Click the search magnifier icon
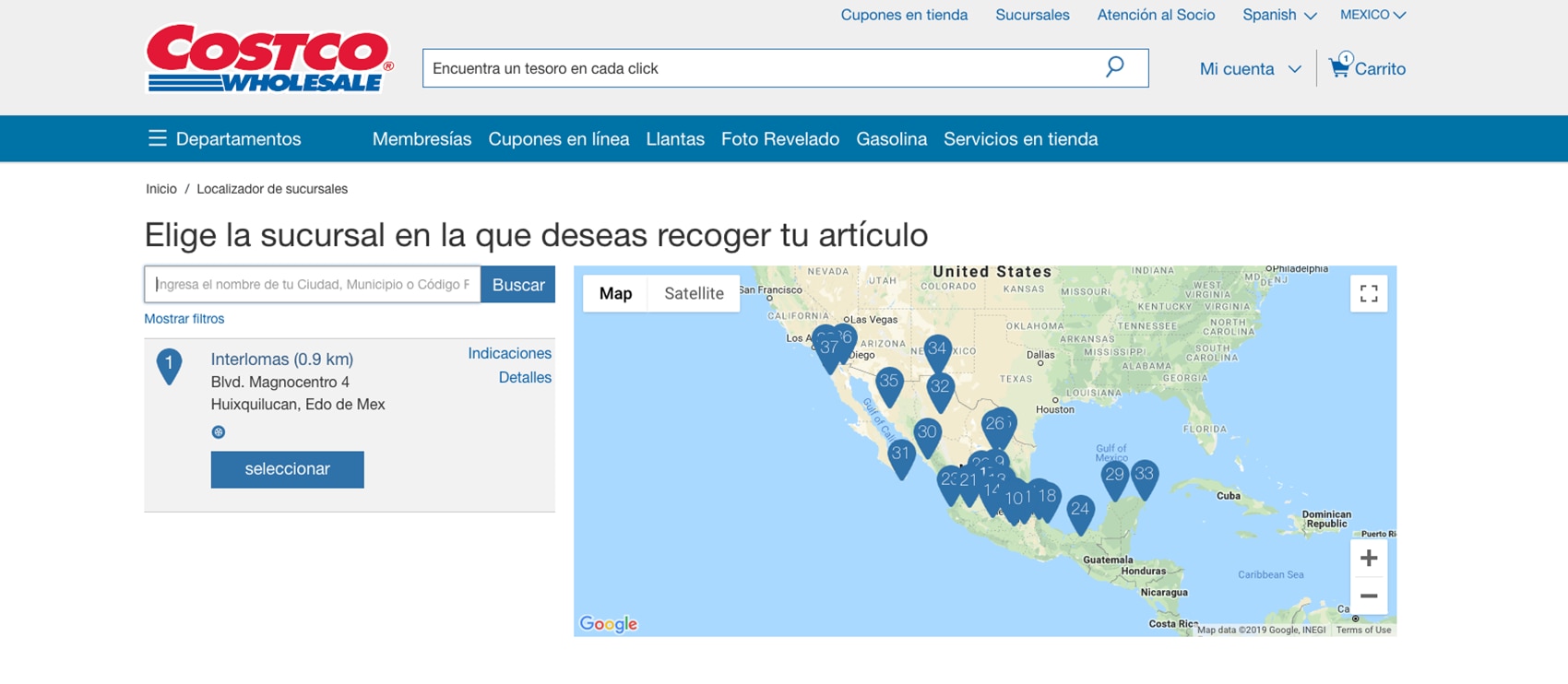Screen dimensions: 1568x684 coord(1114,67)
